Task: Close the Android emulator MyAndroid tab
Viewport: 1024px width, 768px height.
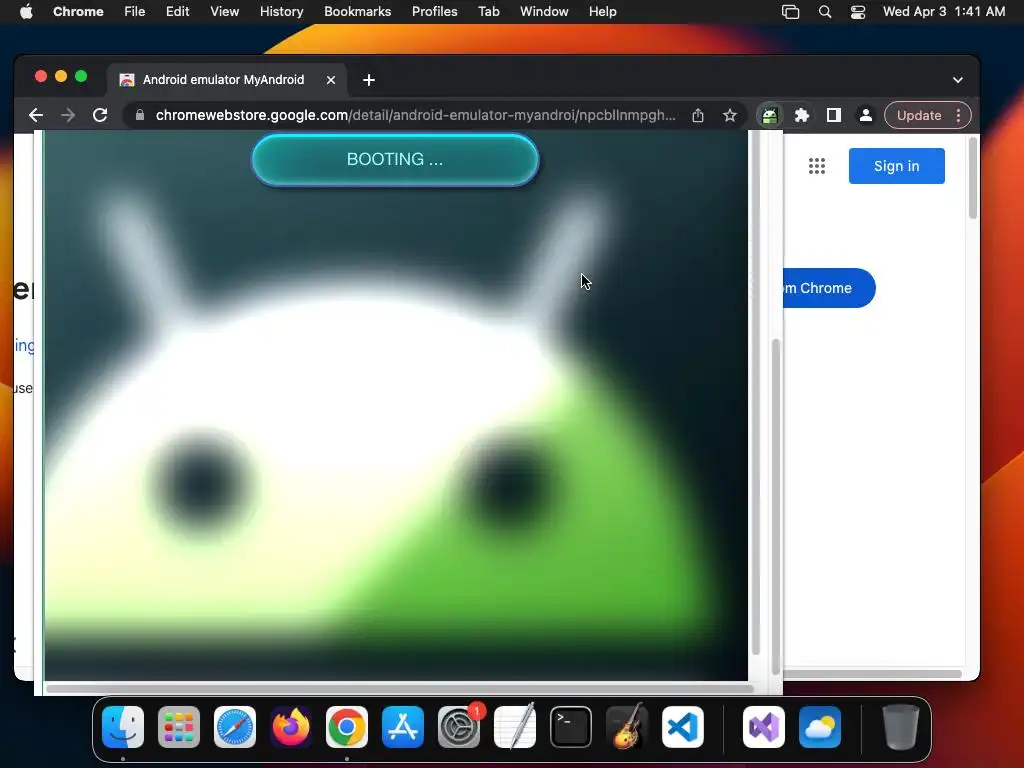Action: click(331, 80)
